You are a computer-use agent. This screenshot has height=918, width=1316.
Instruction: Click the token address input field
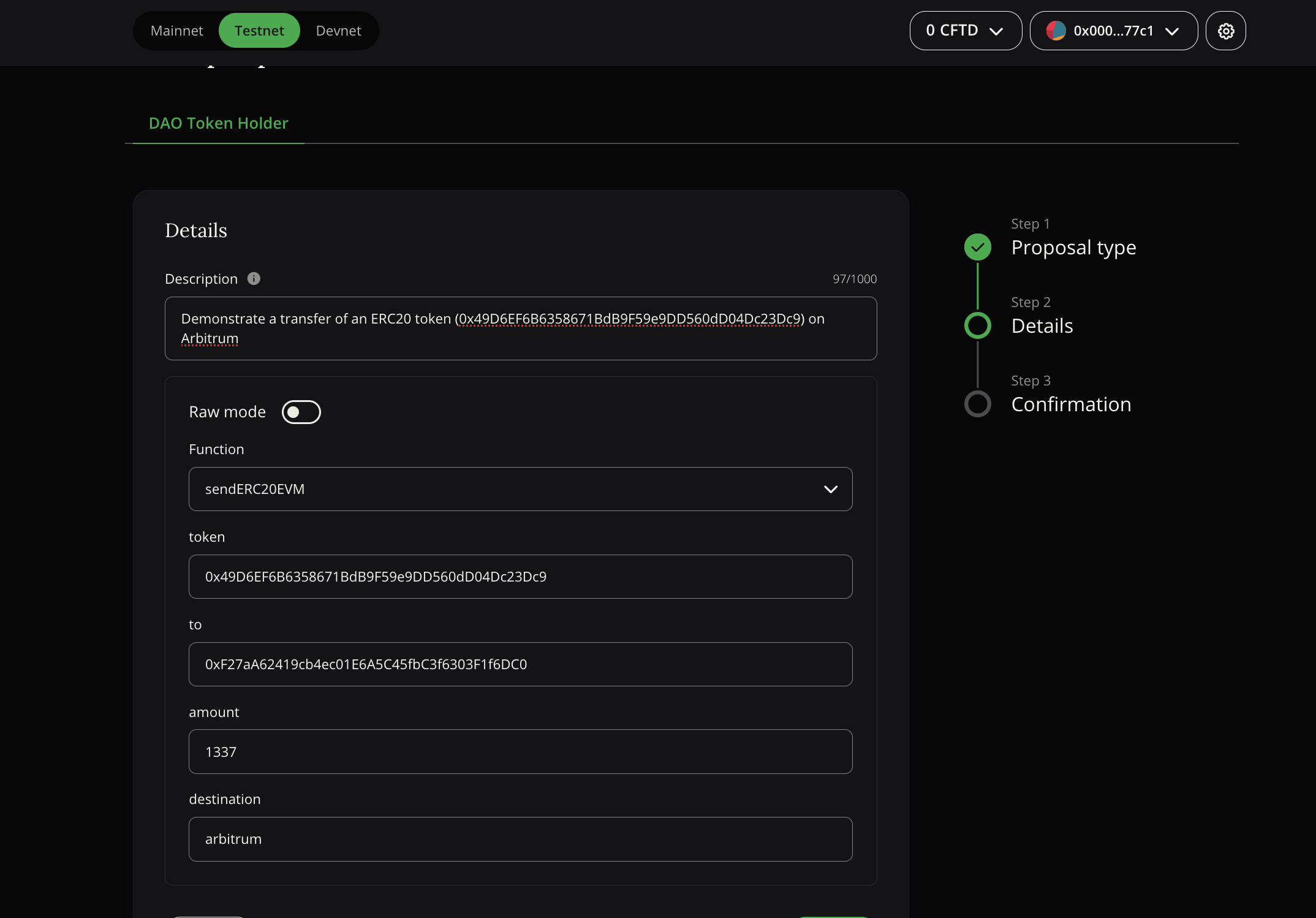pyautogui.click(x=520, y=576)
